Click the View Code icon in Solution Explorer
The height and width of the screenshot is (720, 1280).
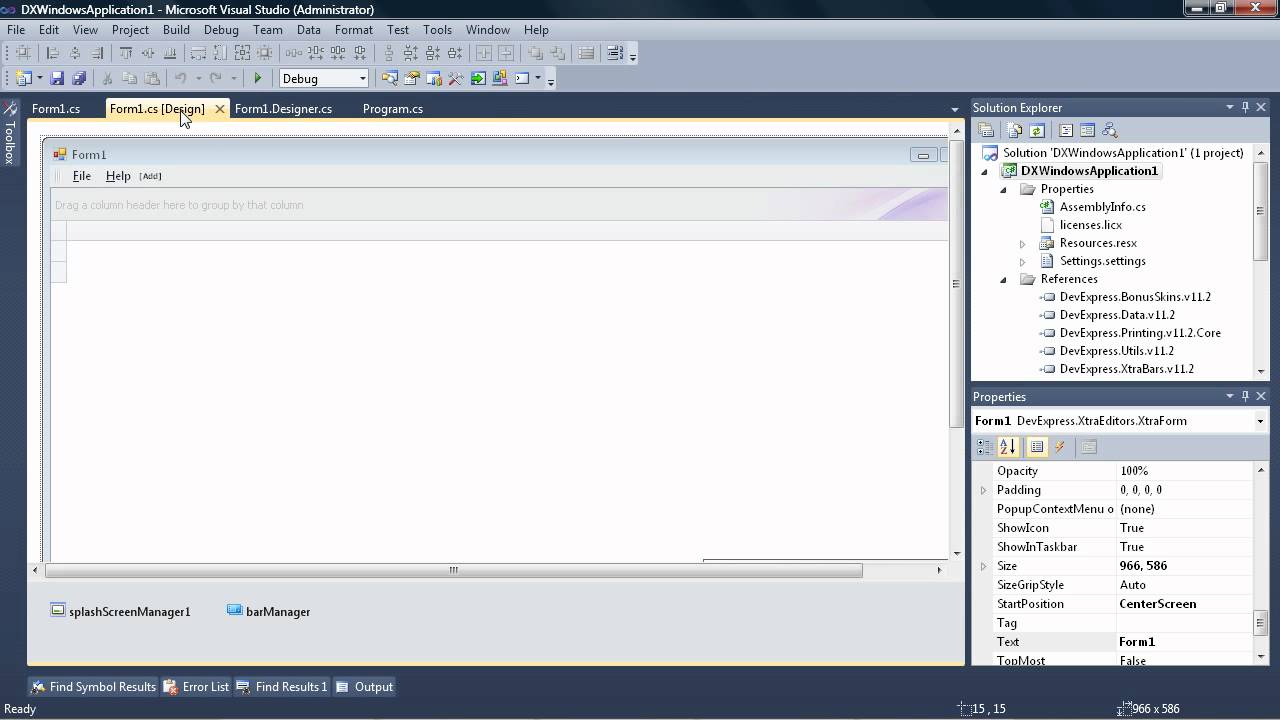(x=1066, y=130)
